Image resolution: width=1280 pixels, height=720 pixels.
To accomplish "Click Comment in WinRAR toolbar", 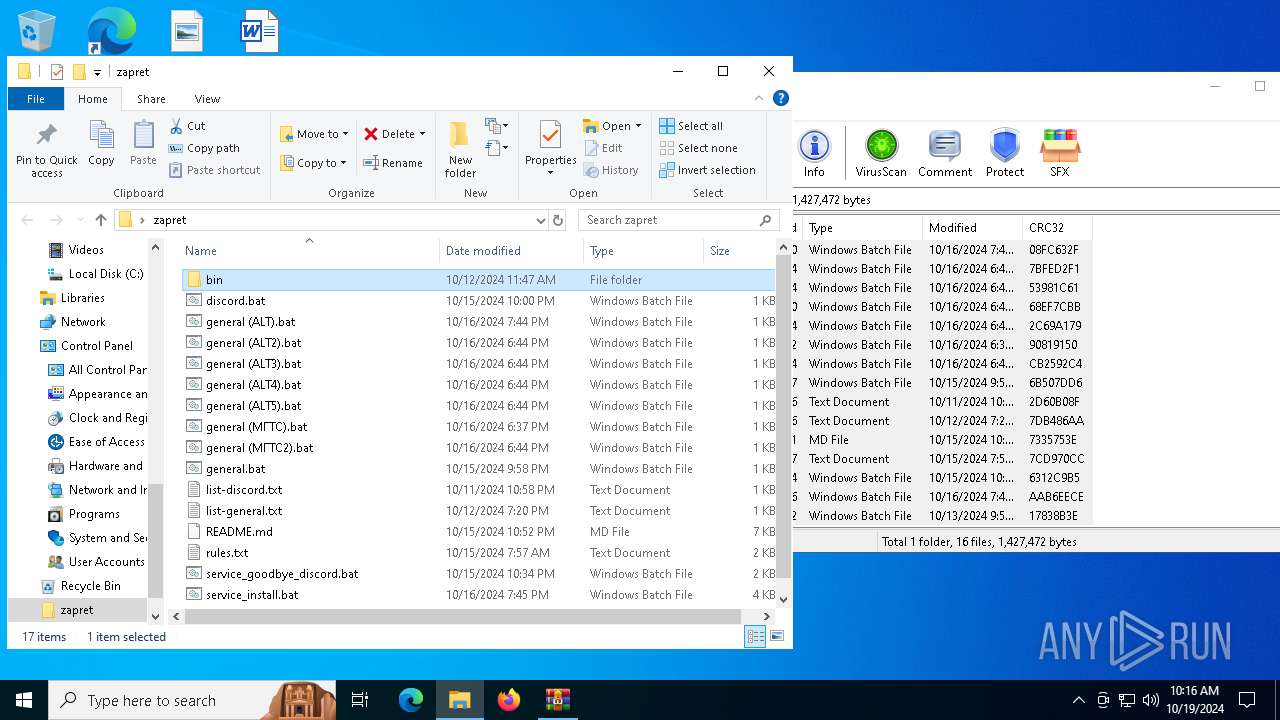I will click(945, 153).
